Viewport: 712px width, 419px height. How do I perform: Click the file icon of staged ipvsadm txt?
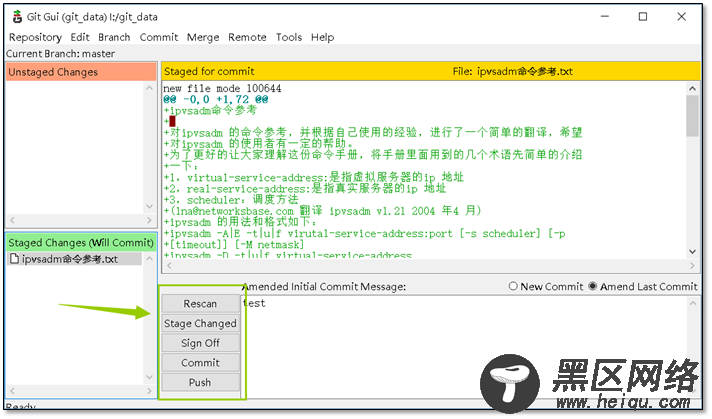[14, 259]
